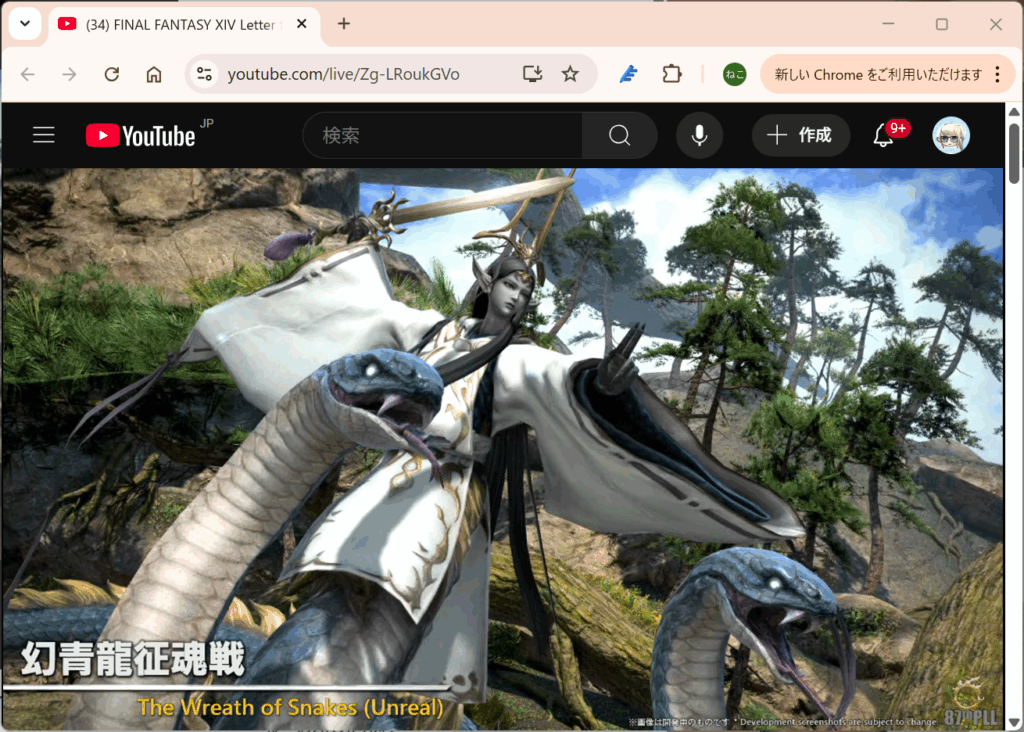
Task: Open the YouTube account avatar menu
Action: click(x=951, y=135)
